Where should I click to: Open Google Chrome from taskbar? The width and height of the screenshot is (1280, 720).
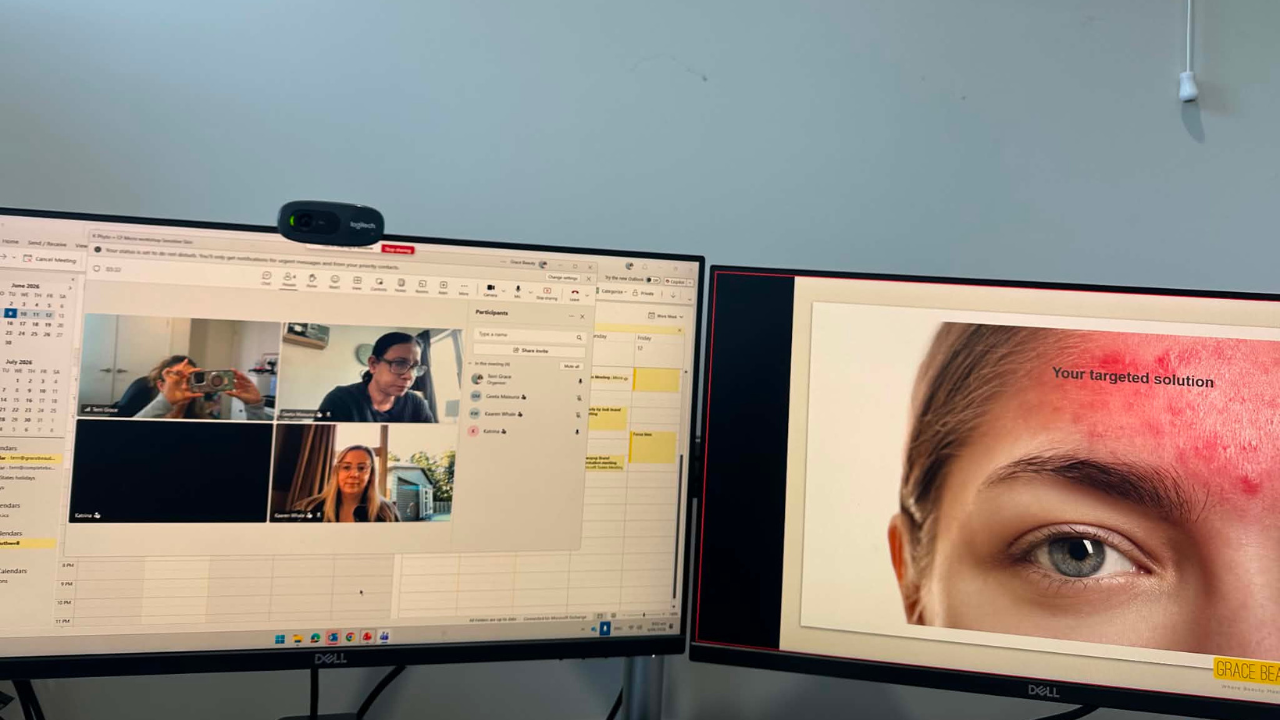pyautogui.click(x=350, y=637)
